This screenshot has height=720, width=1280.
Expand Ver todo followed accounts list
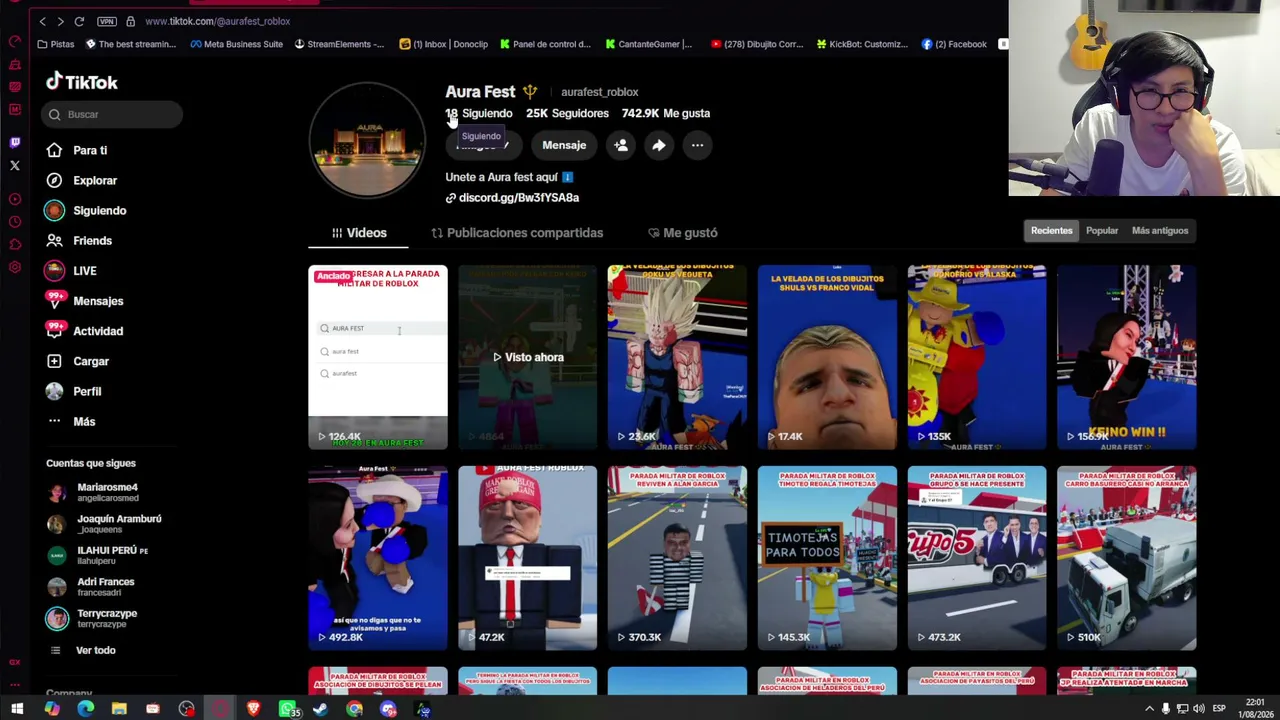tap(95, 650)
